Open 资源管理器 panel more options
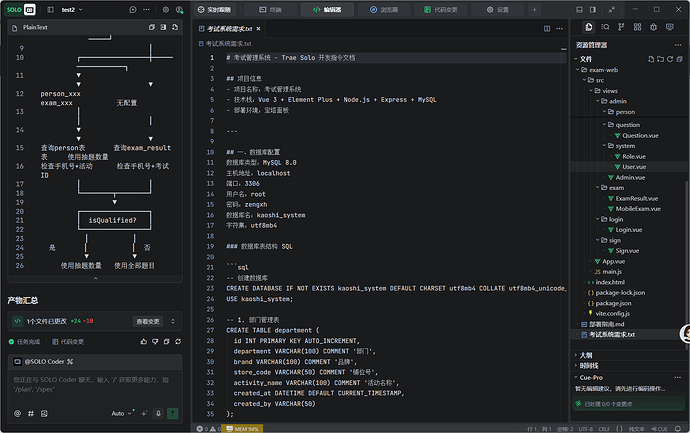Screen dimensions: 690x433 click(x=678, y=45)
